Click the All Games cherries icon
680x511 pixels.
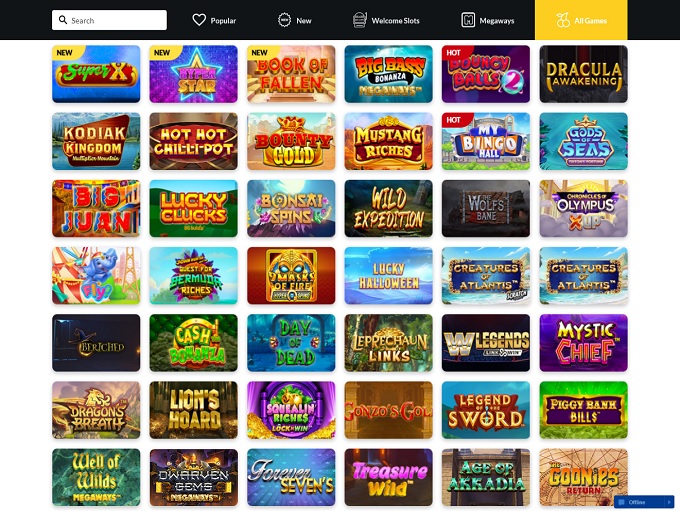point(563,20)
